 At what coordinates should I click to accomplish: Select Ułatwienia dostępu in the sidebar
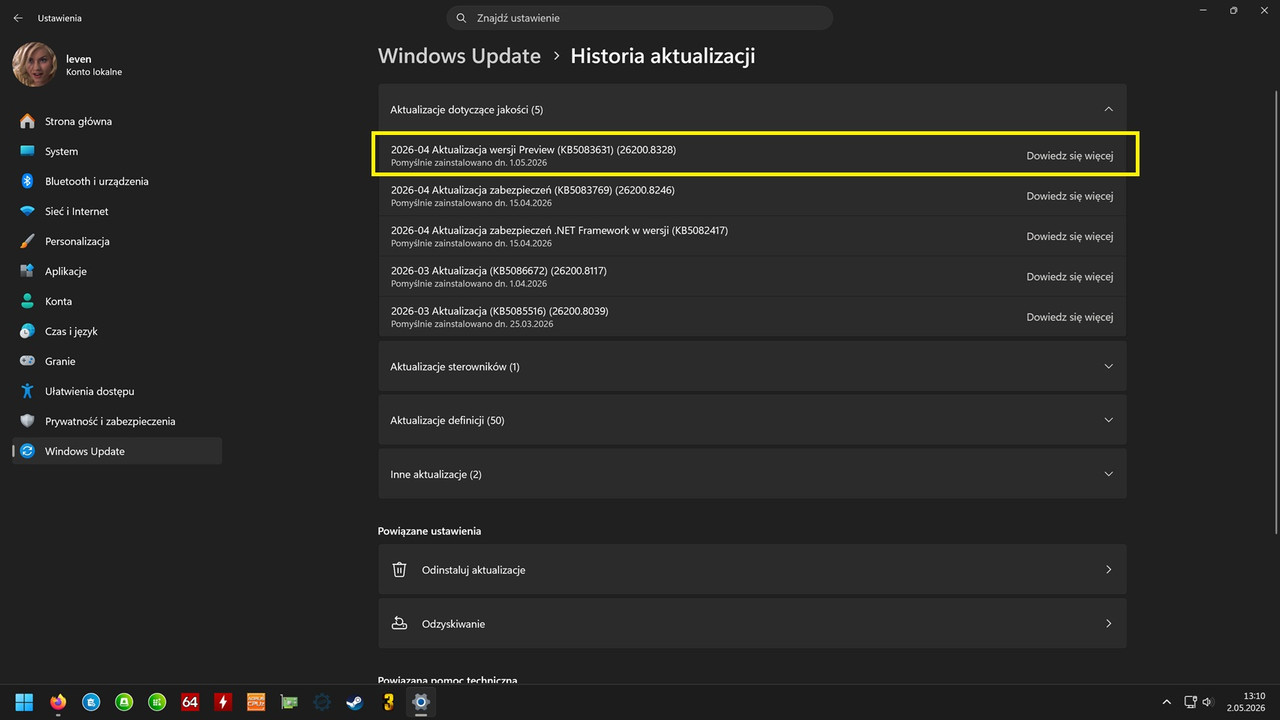click(x=117, y=391)
